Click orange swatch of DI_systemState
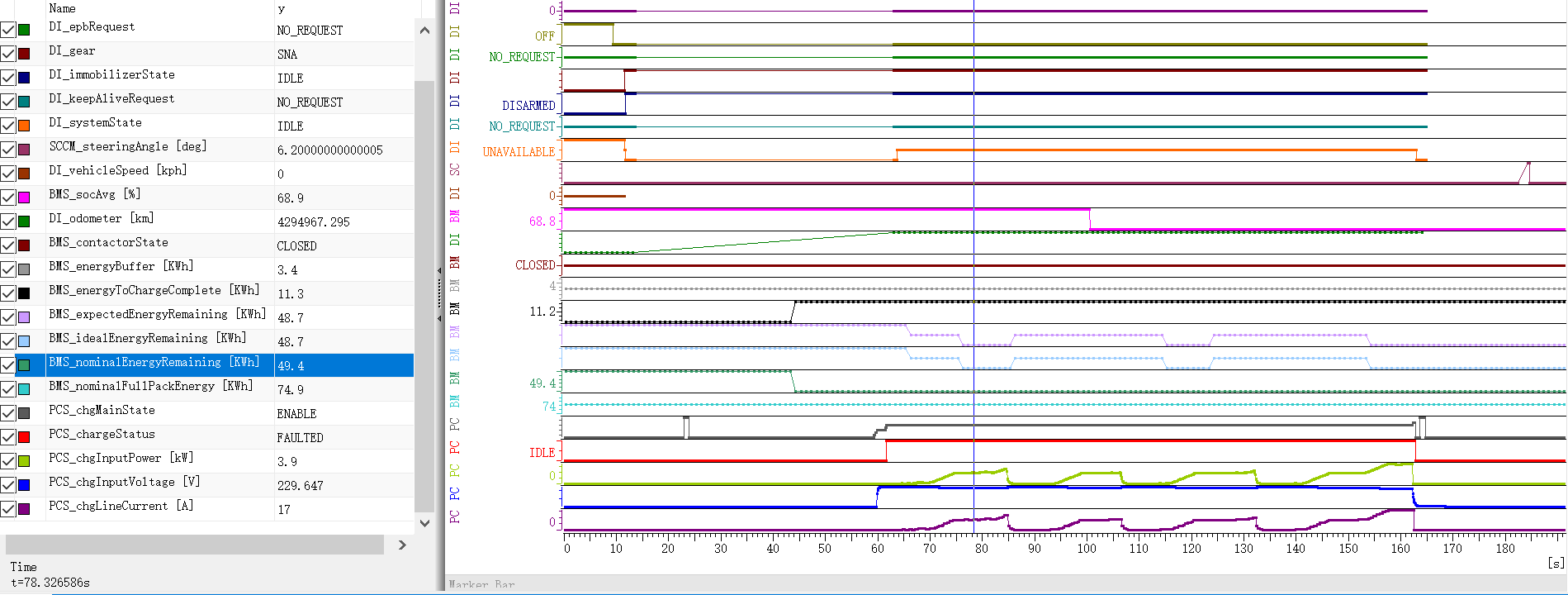Screen dimensions: 1568x595 pos(24,126)
